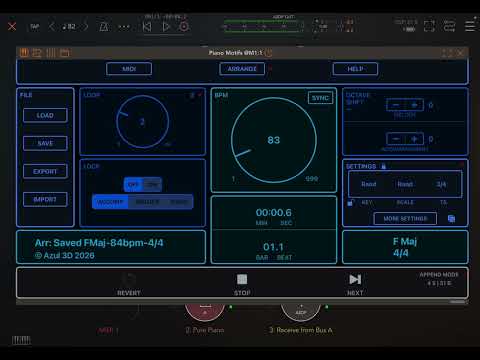Click the BPM dial showing 83
The image size is (480, 360).
[x=274, y=140]
